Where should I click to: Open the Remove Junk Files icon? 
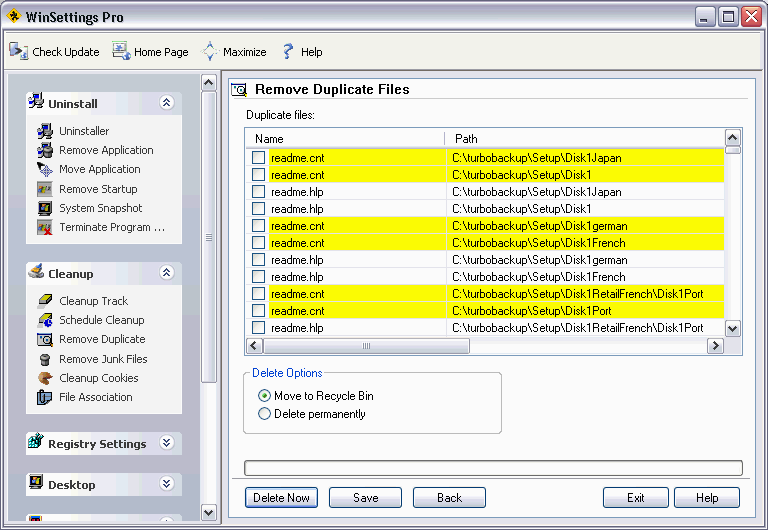[x=45, y=359]
